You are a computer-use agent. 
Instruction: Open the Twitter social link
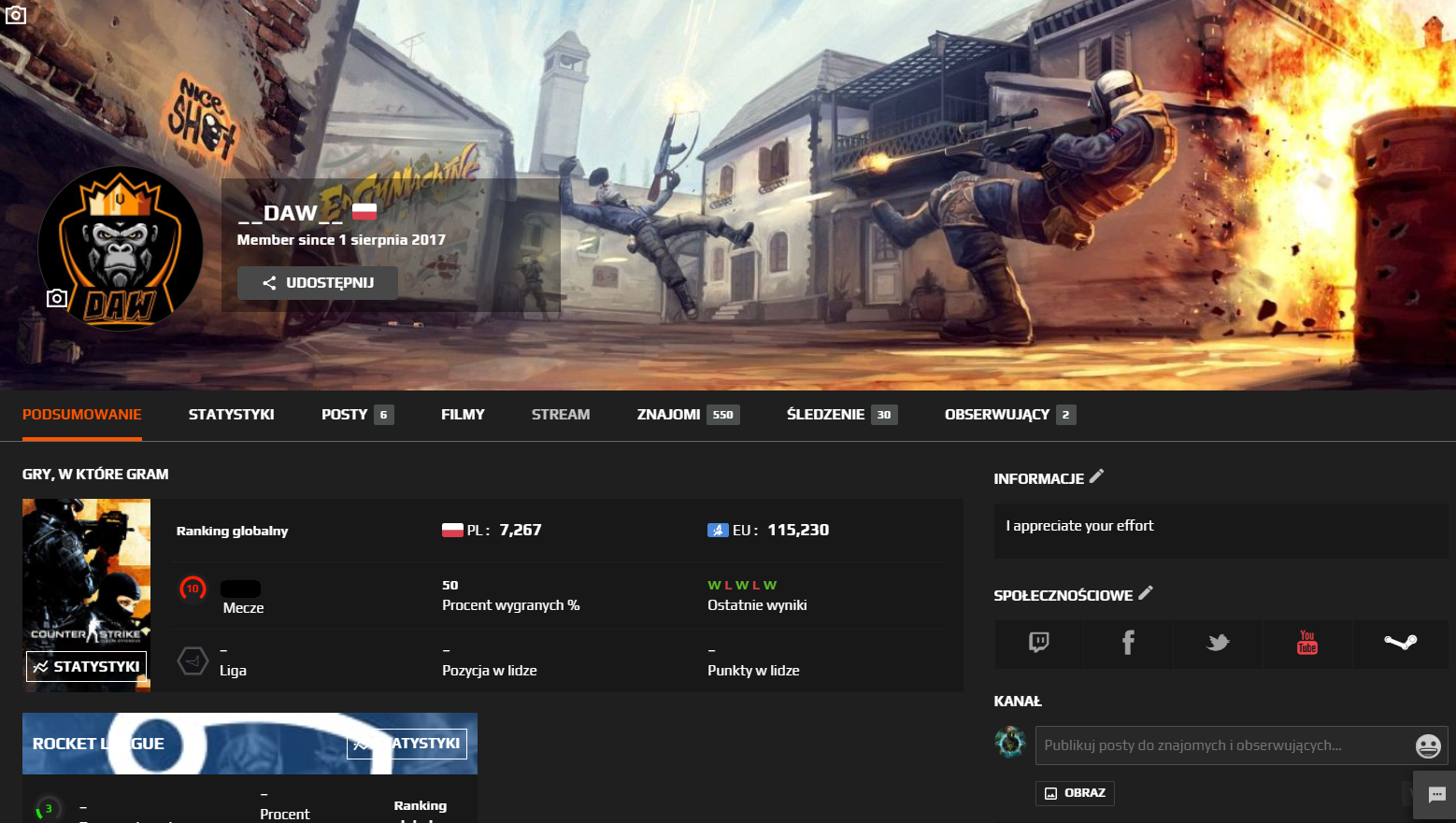1218,643
